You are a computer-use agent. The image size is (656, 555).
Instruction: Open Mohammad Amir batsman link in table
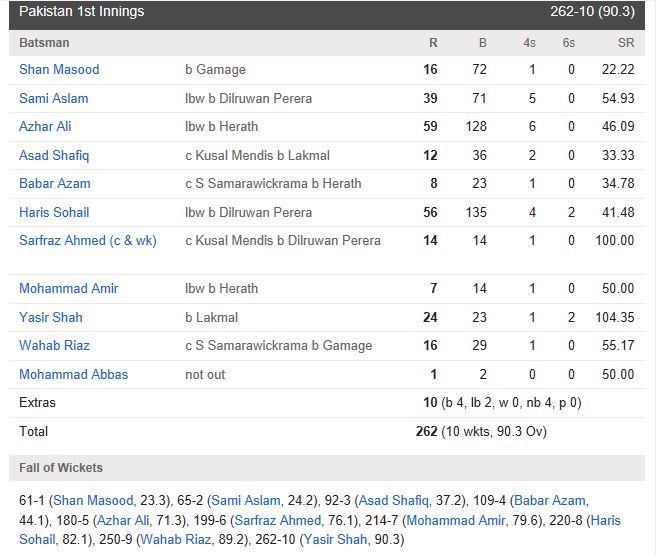69,288
